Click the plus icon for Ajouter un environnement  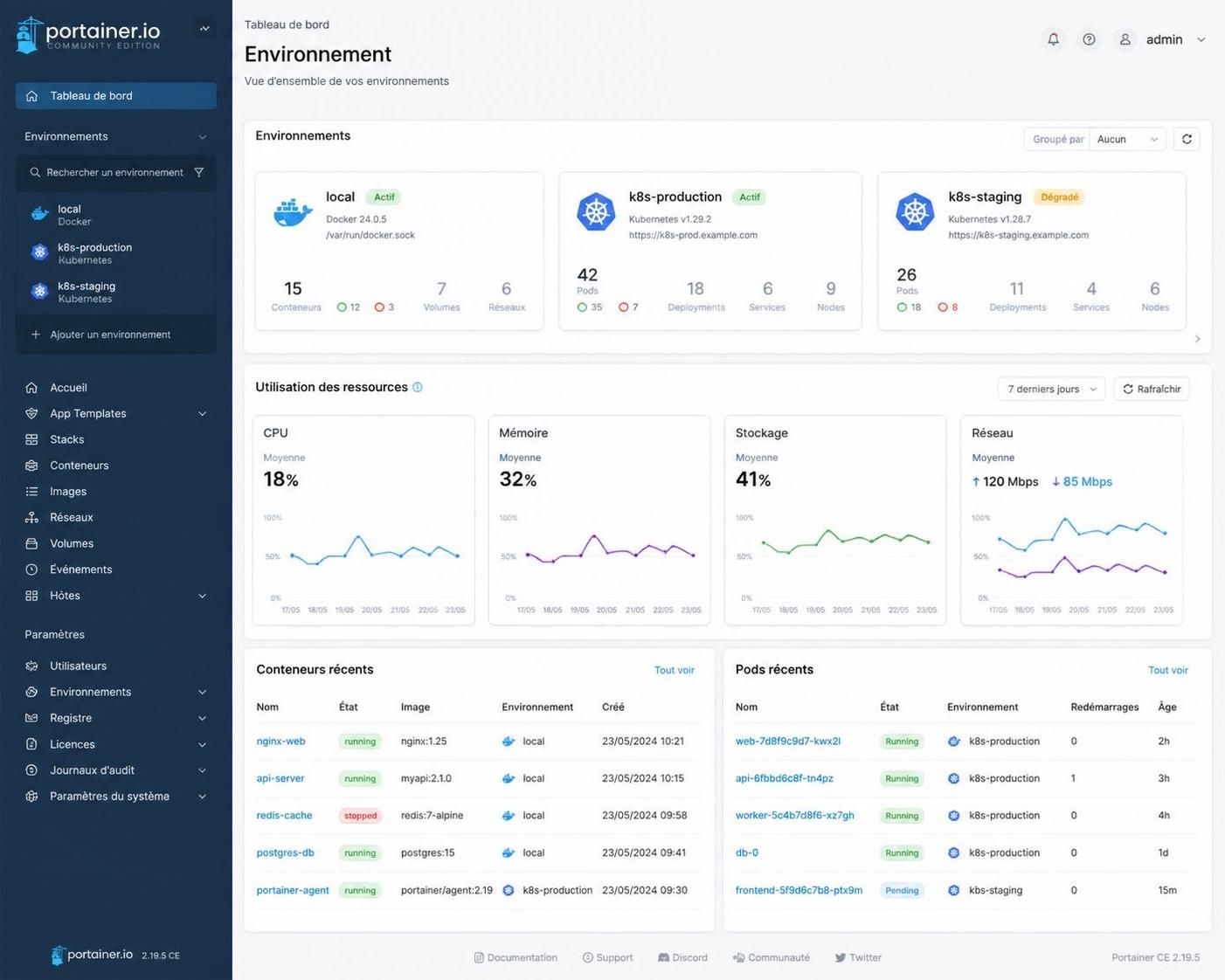coord(36,335)
